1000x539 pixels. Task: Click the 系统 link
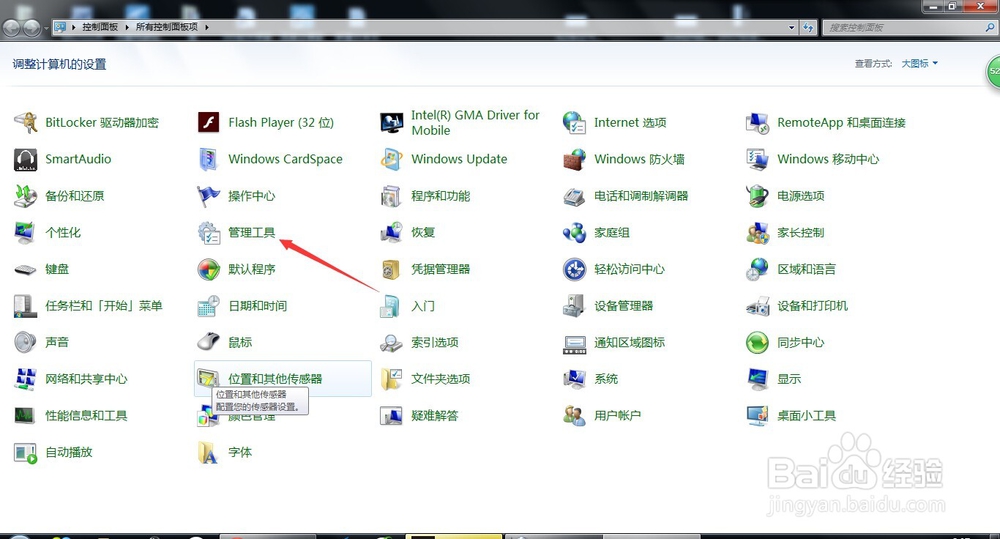(x=606, y=379)
